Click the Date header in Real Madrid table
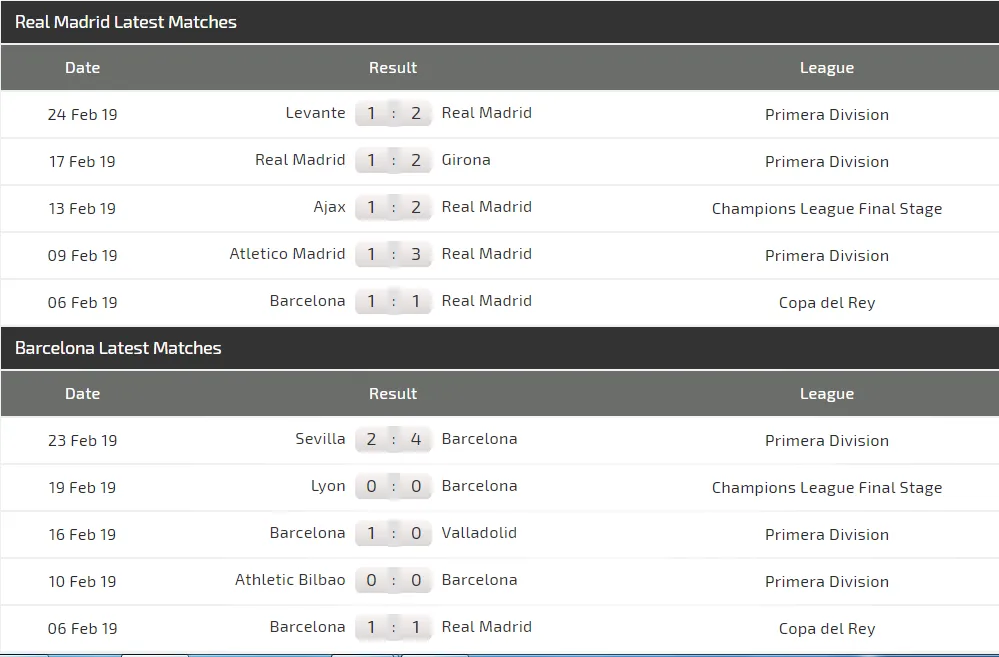This screenshot has height=657, width=999. (82, 68)
